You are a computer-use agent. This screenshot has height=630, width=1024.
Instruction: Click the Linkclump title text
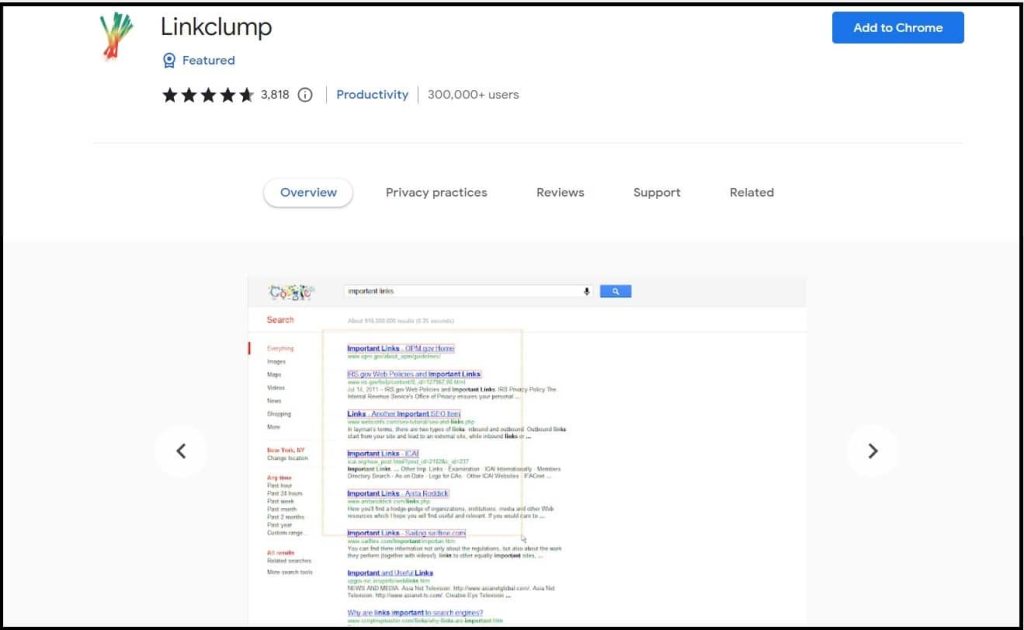[x=216, y=27]
